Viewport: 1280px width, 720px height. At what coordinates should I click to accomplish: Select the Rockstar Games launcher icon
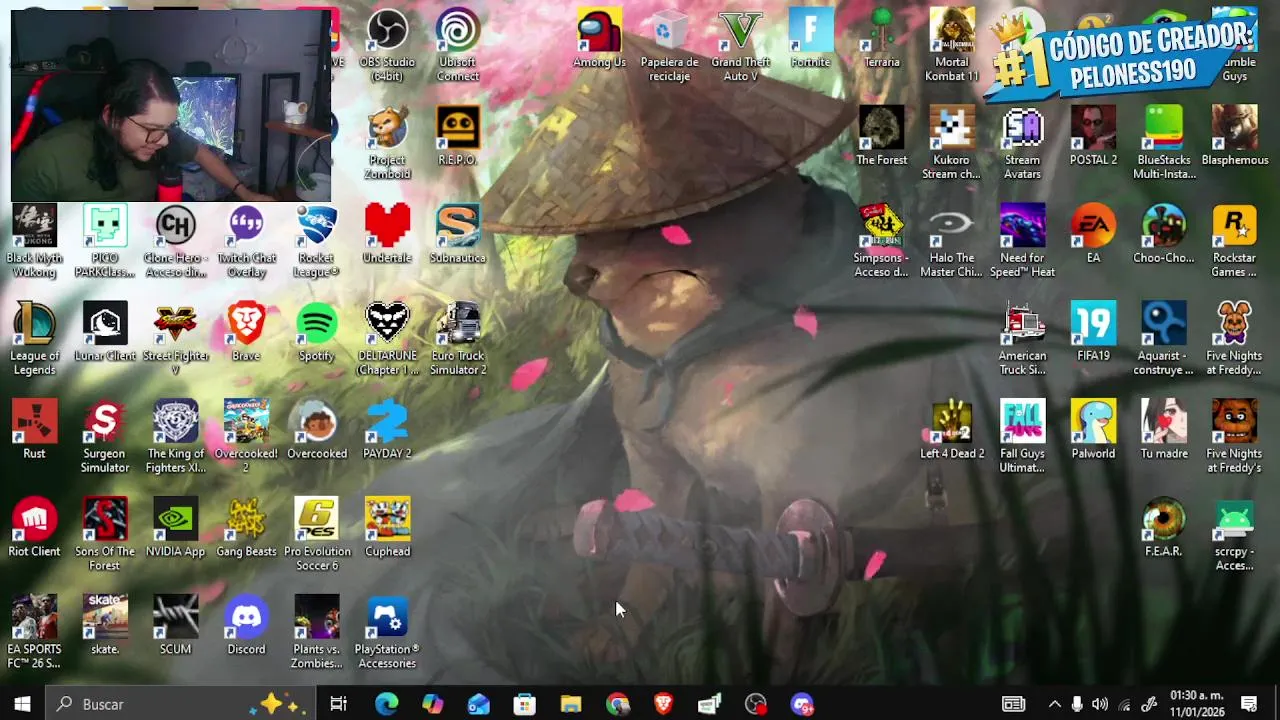point(1234,241)
